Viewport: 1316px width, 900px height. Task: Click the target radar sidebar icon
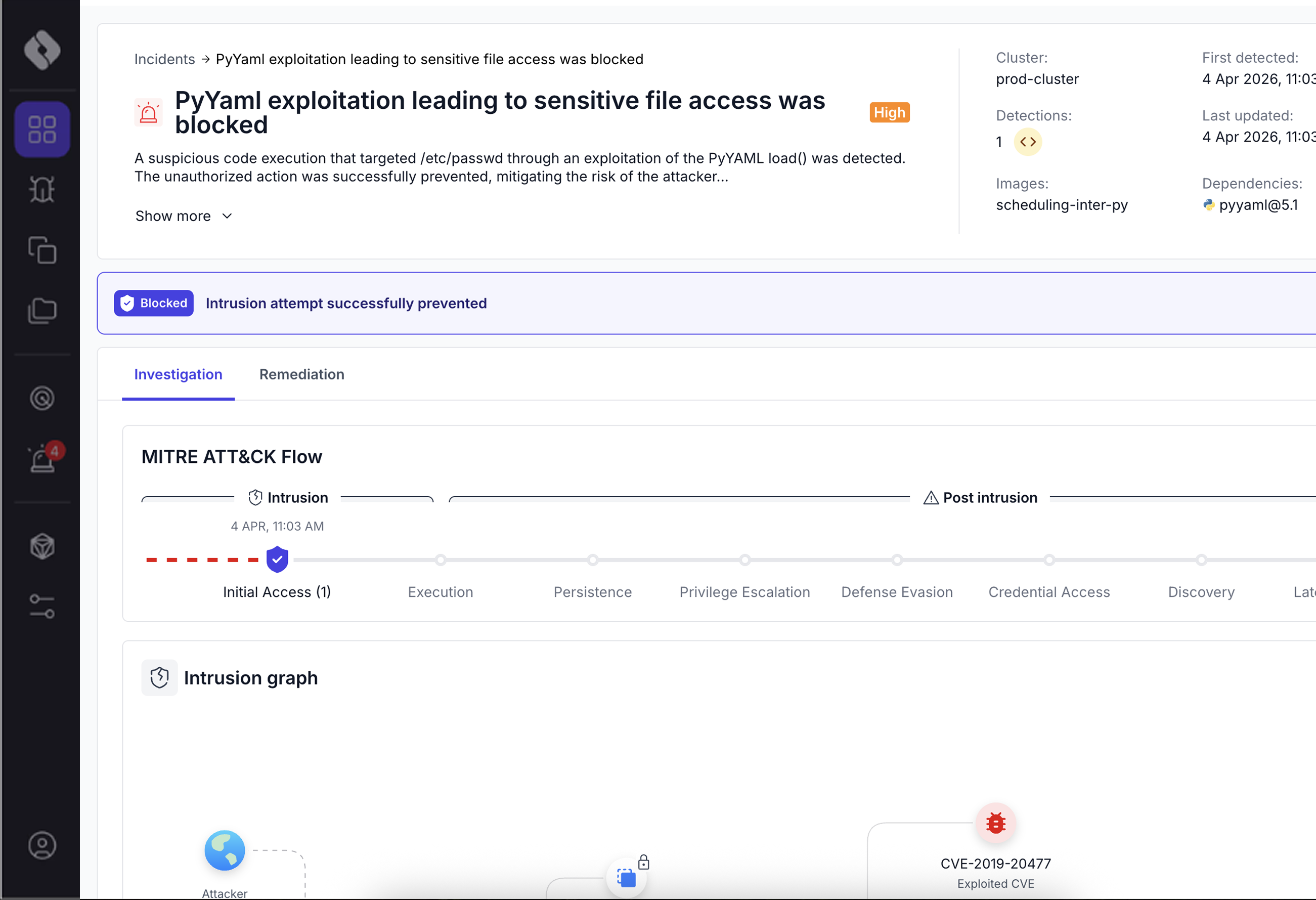click(42, 398)
